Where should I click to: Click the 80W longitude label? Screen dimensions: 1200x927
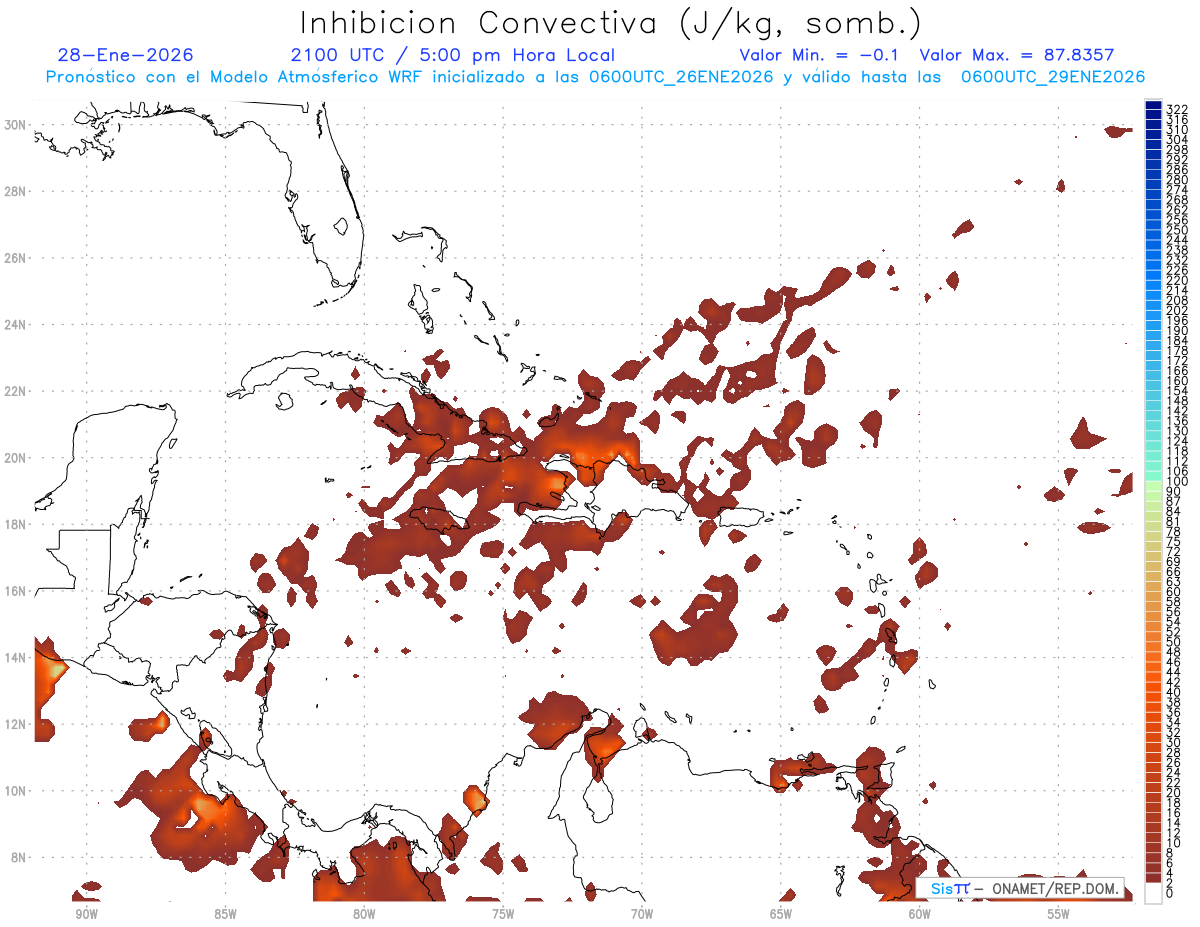pos(364,912)
